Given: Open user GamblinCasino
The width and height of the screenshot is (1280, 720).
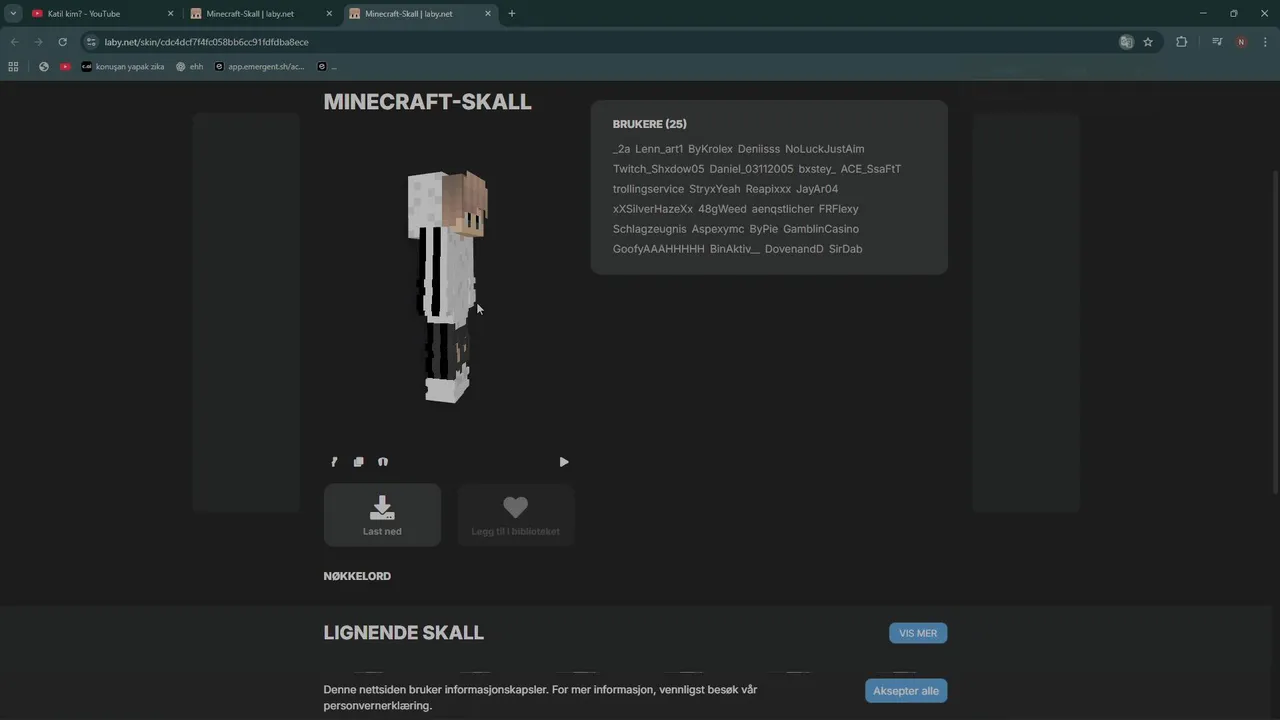Looking at the screenshot, I should [821, 229].
